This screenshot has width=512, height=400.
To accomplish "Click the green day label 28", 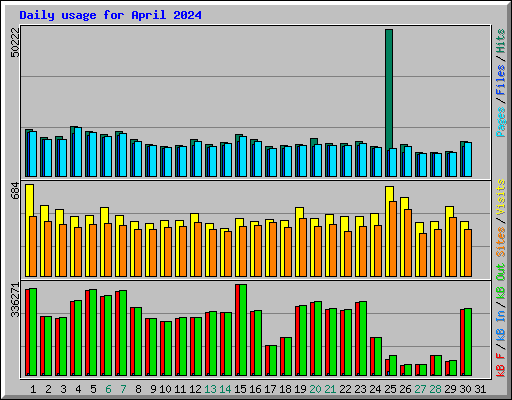I will click(435, 389).
